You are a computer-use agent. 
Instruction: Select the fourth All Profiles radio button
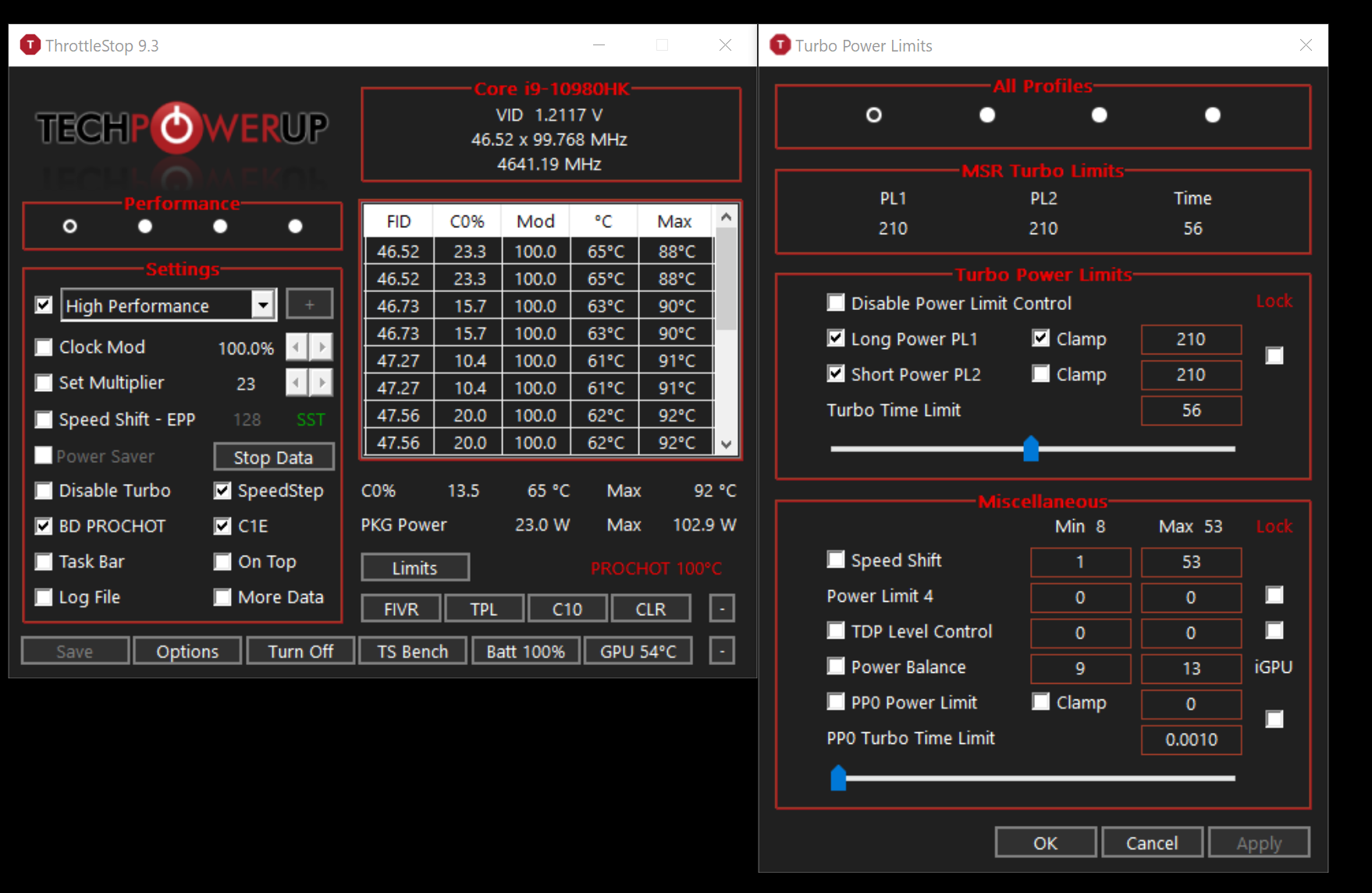tap(1213, 116)
